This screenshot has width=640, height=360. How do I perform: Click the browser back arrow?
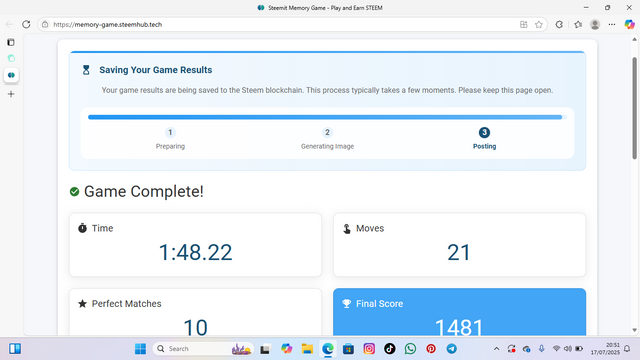(x=9, y=24)
